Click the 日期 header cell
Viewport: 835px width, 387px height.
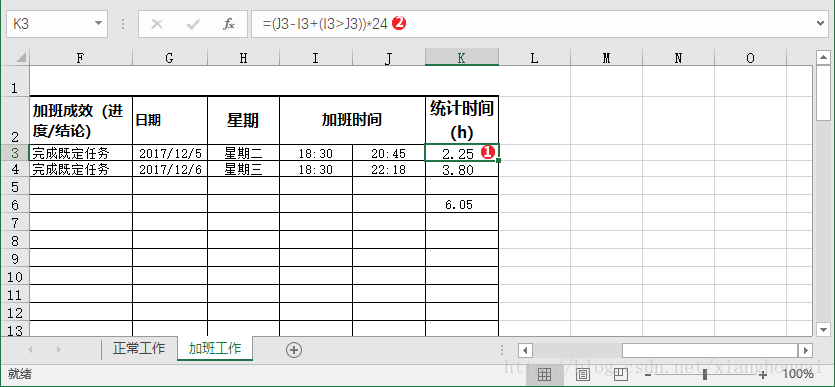click(x=170, y=120)
